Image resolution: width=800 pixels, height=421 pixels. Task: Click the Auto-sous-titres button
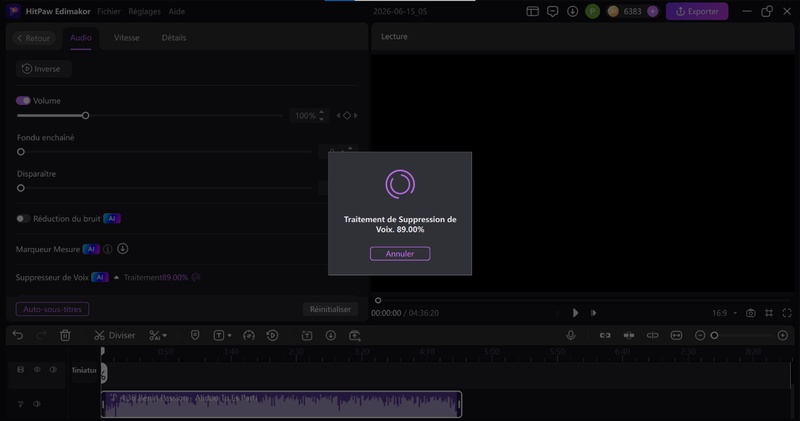[53, 309]
